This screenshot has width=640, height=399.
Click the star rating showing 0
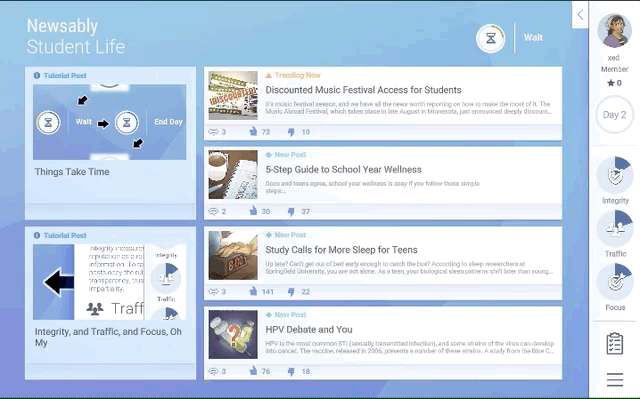point(614,83)
